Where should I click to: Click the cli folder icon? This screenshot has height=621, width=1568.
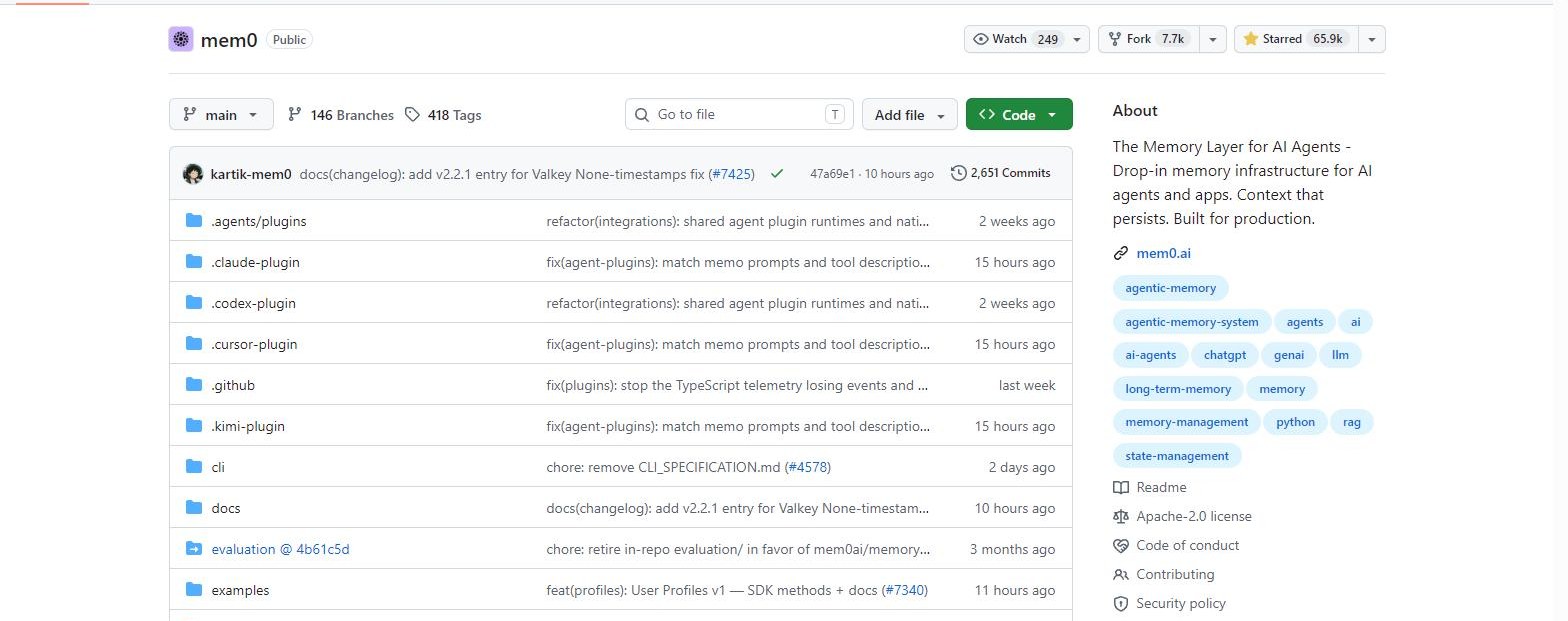pyautogui.click(x=194, y=467)
